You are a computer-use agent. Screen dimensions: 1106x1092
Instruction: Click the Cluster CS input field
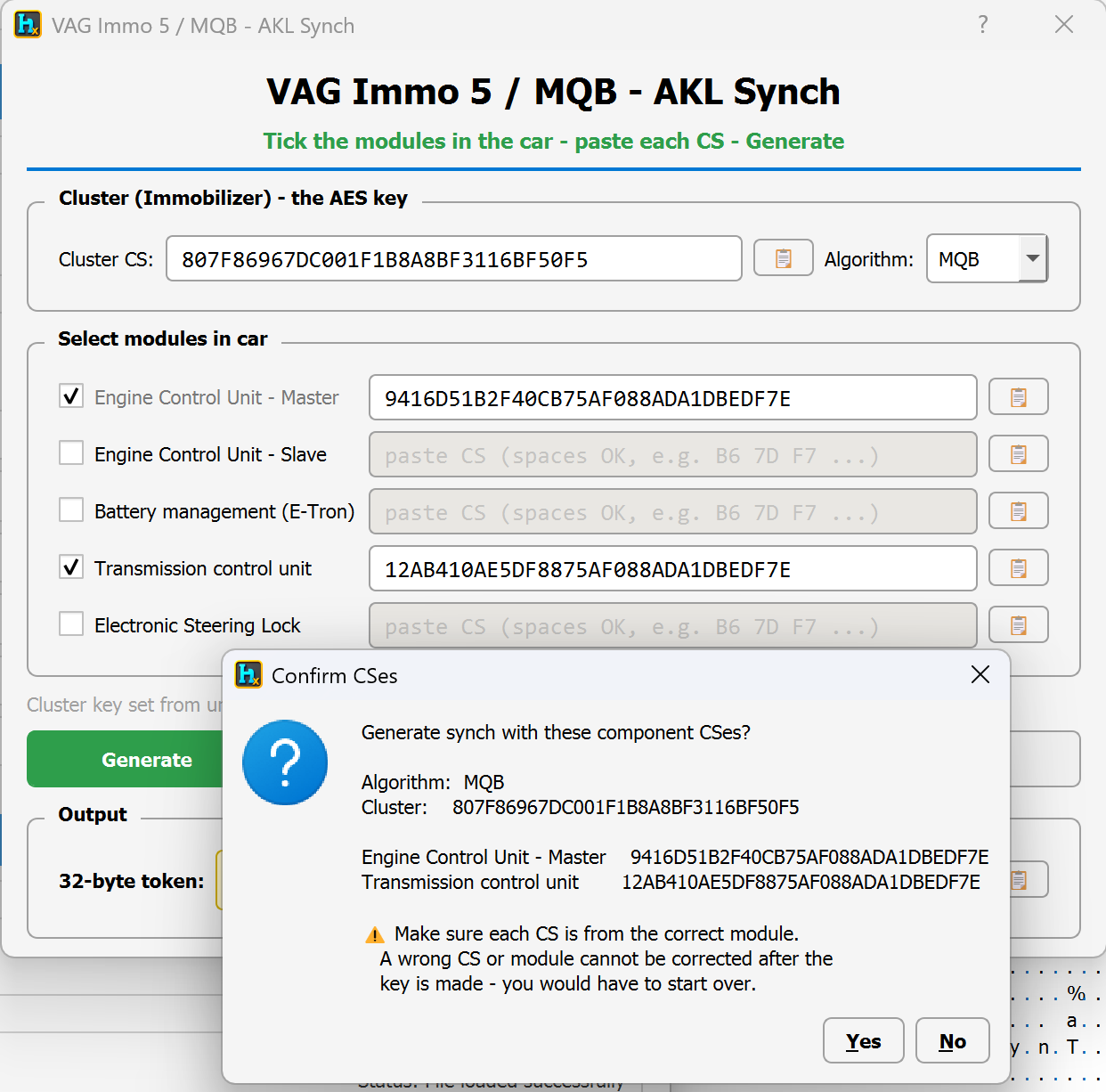[454, 258]
